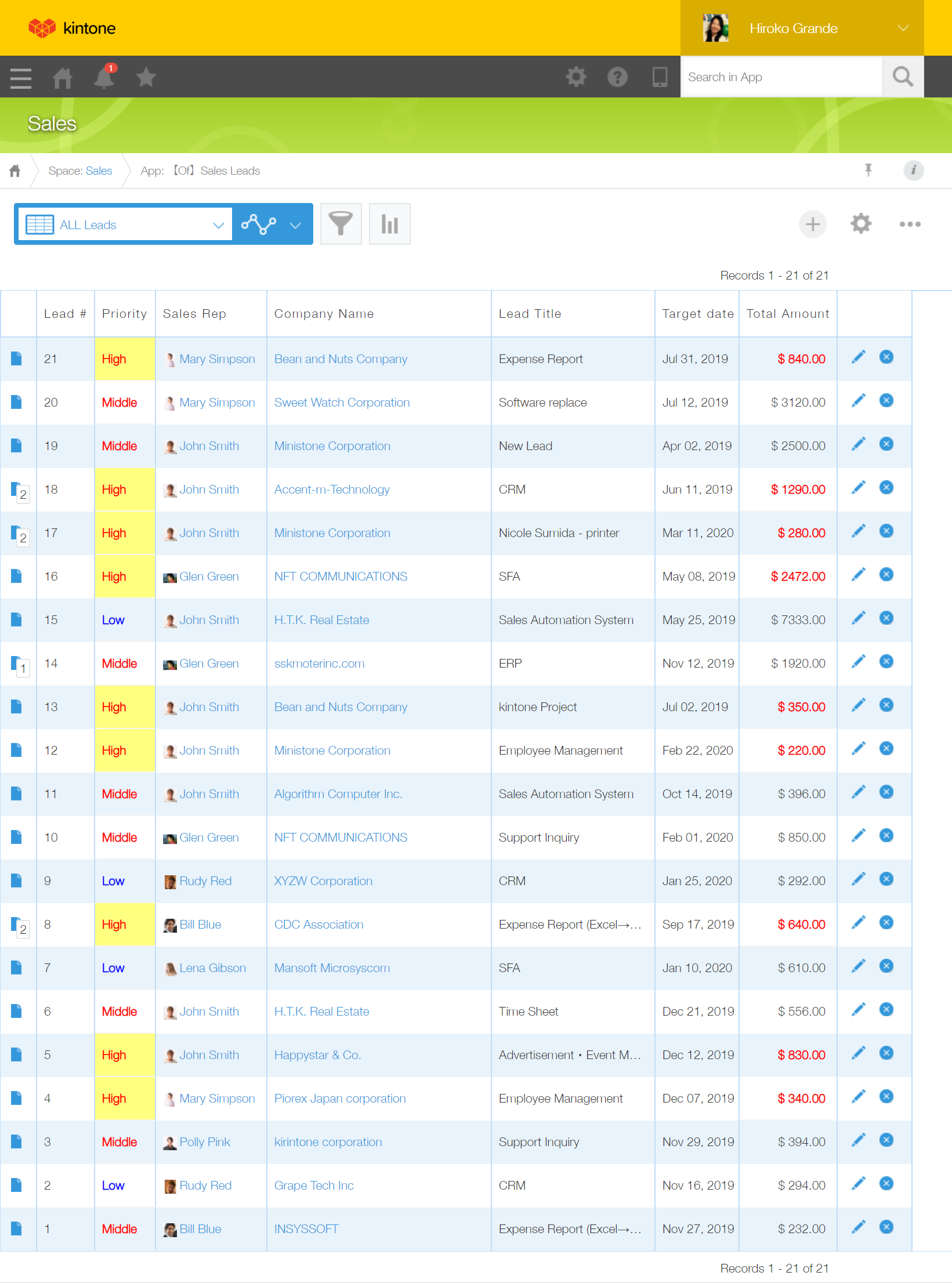The width and height of the screenshot is (952, 1283).
Task: Click the Search in App field
Action: coord(781,77)
